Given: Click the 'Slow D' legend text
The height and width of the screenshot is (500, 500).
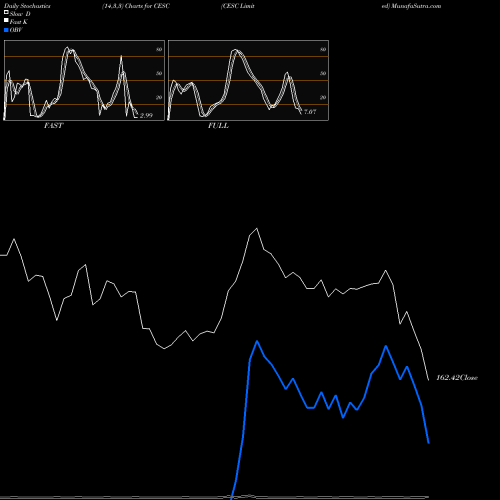Looking at the screenshot, I should click(x=20, y=14).
